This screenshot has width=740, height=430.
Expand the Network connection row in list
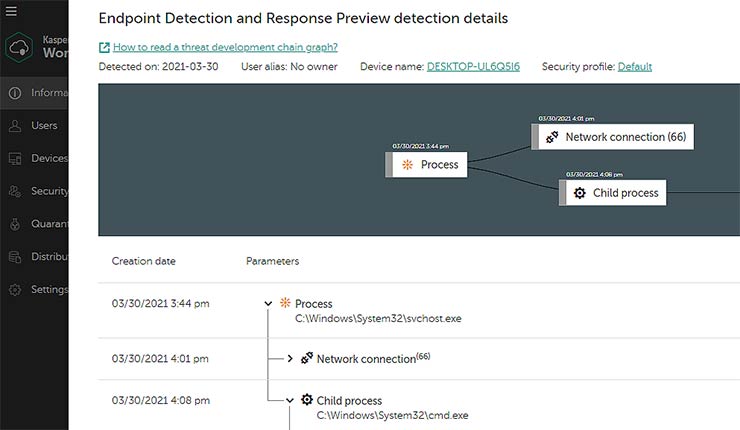pos(290,358)
